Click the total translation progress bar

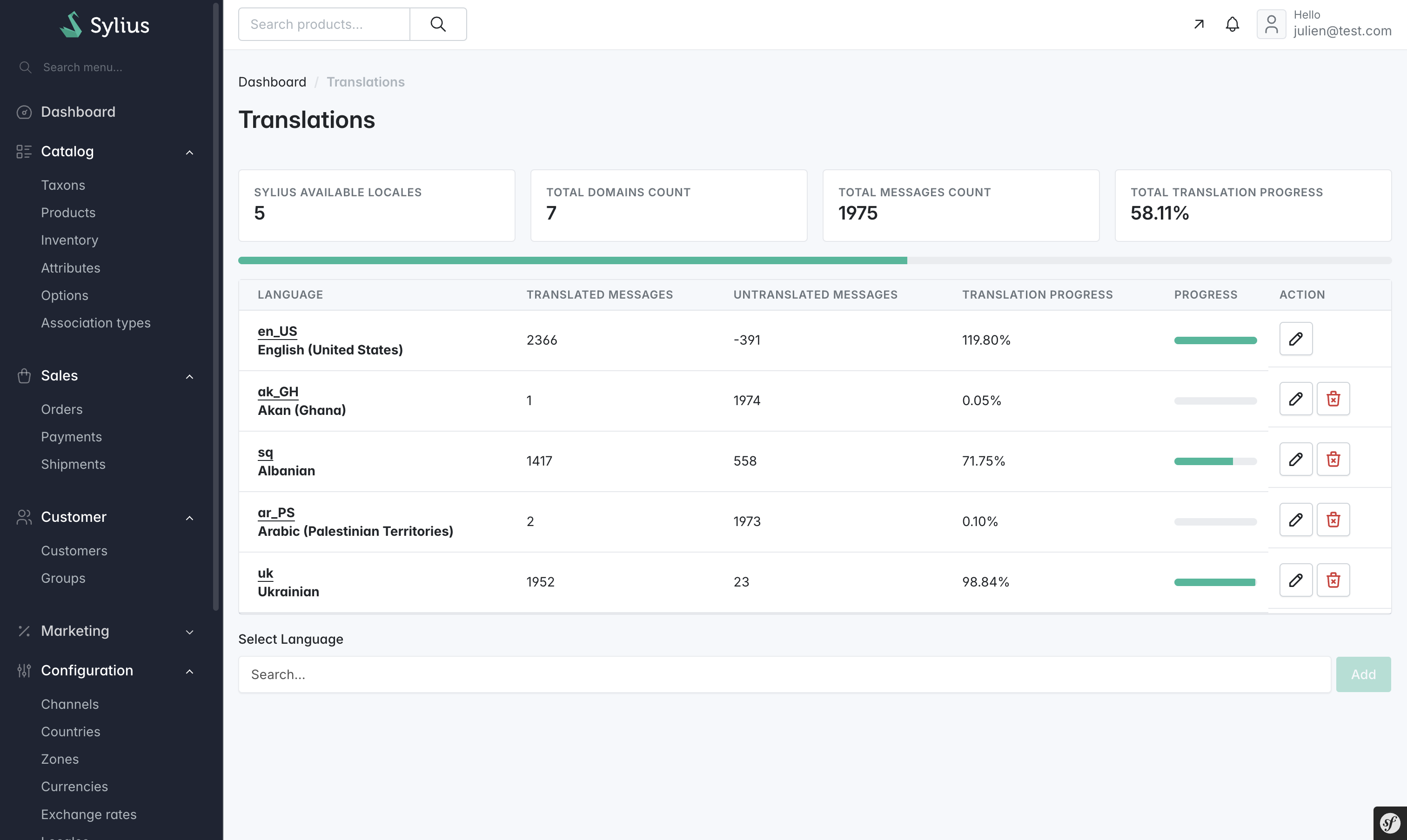coord(814,260)
